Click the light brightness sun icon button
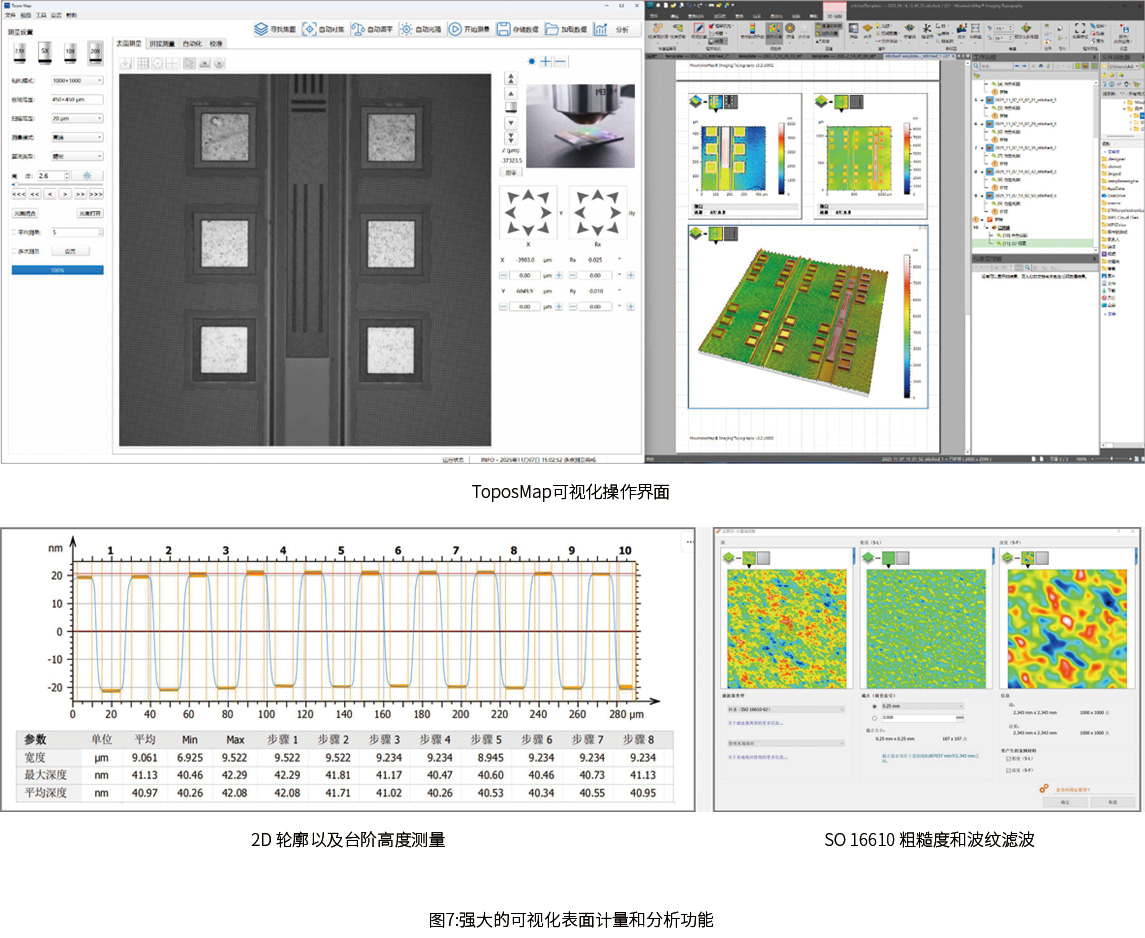This screenshot has width=1145, height=938. tap(87, 176)
